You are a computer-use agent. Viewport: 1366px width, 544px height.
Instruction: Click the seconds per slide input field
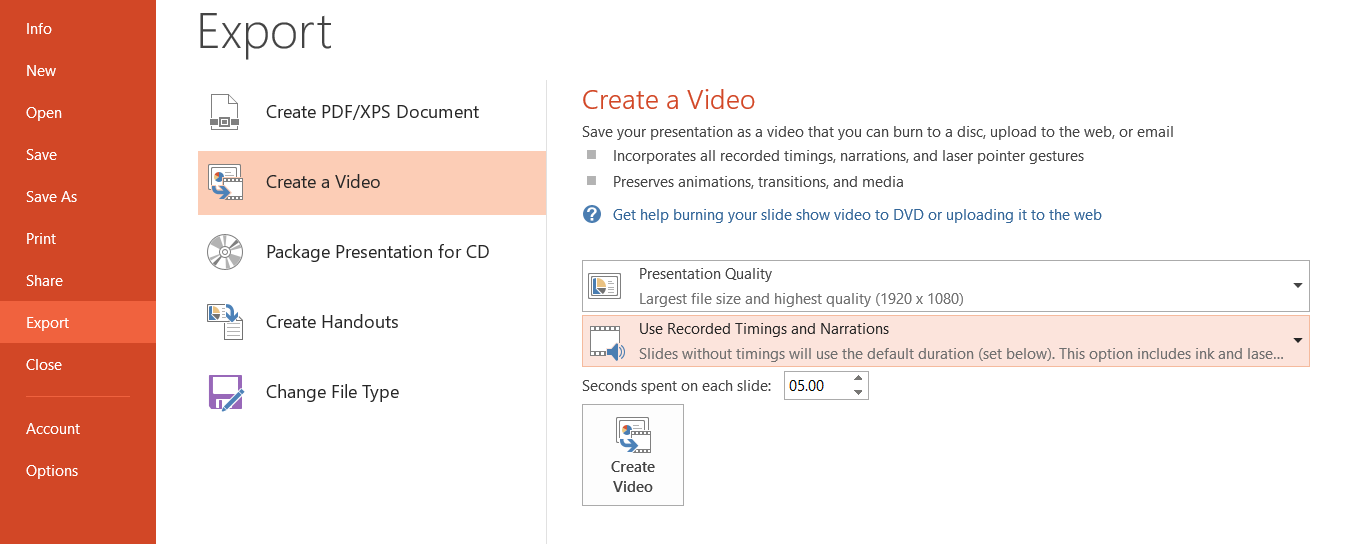[x=817, y=385]
